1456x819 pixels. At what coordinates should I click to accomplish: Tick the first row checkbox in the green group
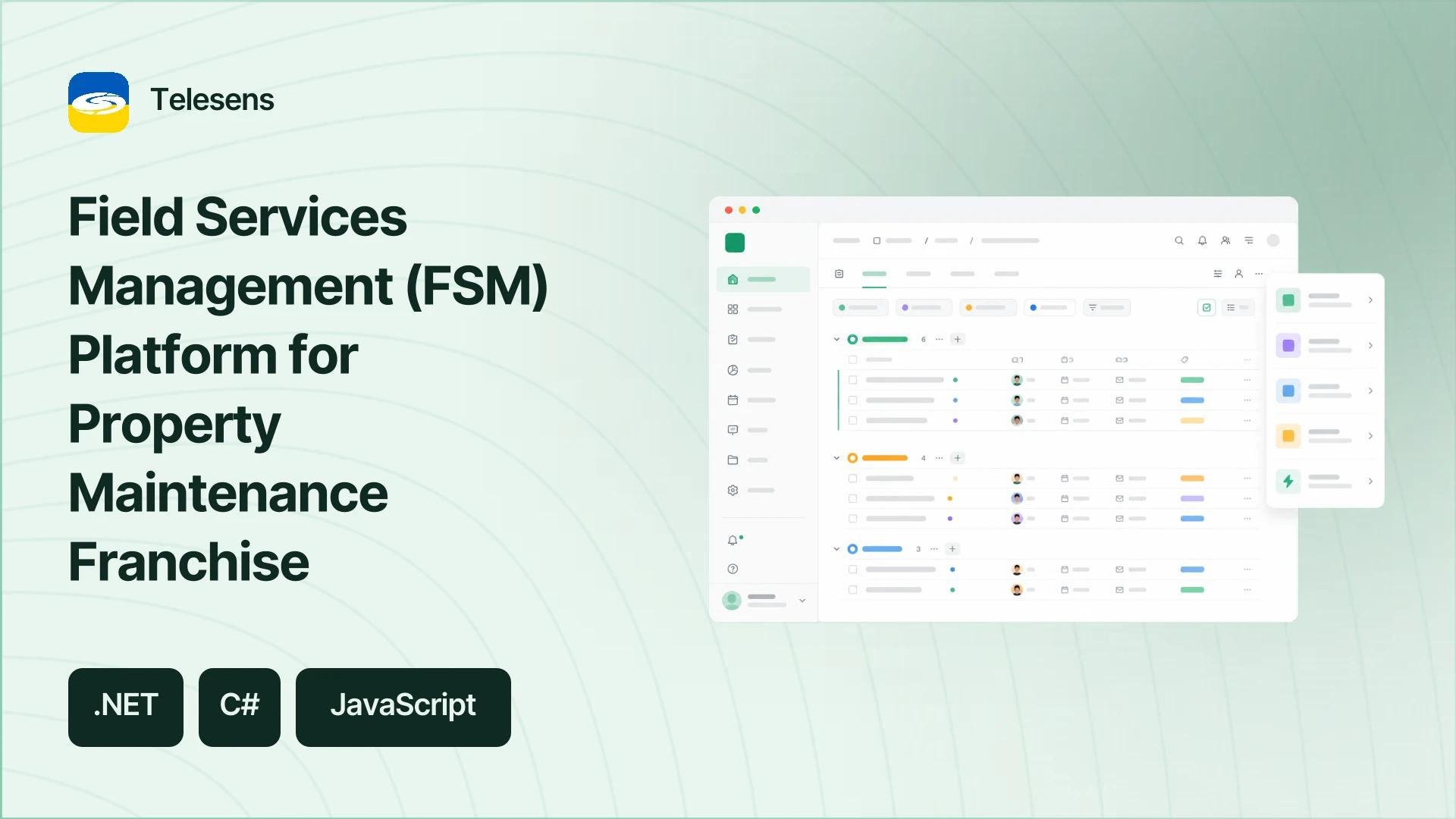pos(852,380)
